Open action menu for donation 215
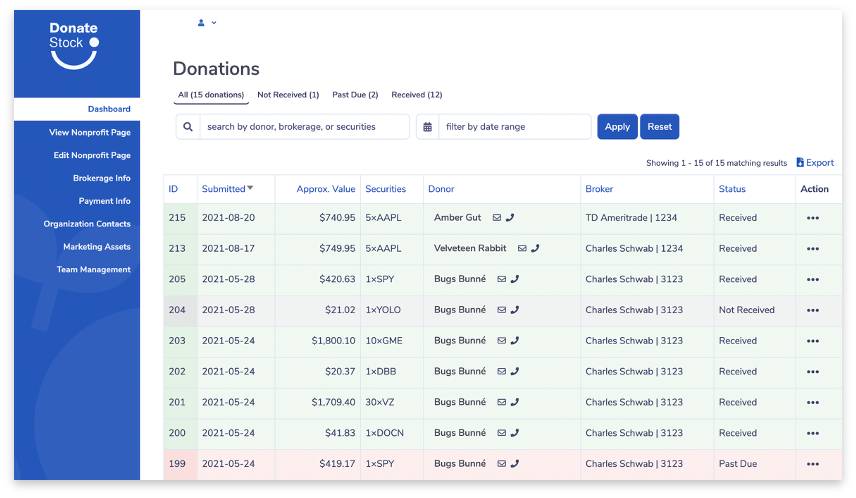Screen dimensions: 856x498 pos(813,218)
